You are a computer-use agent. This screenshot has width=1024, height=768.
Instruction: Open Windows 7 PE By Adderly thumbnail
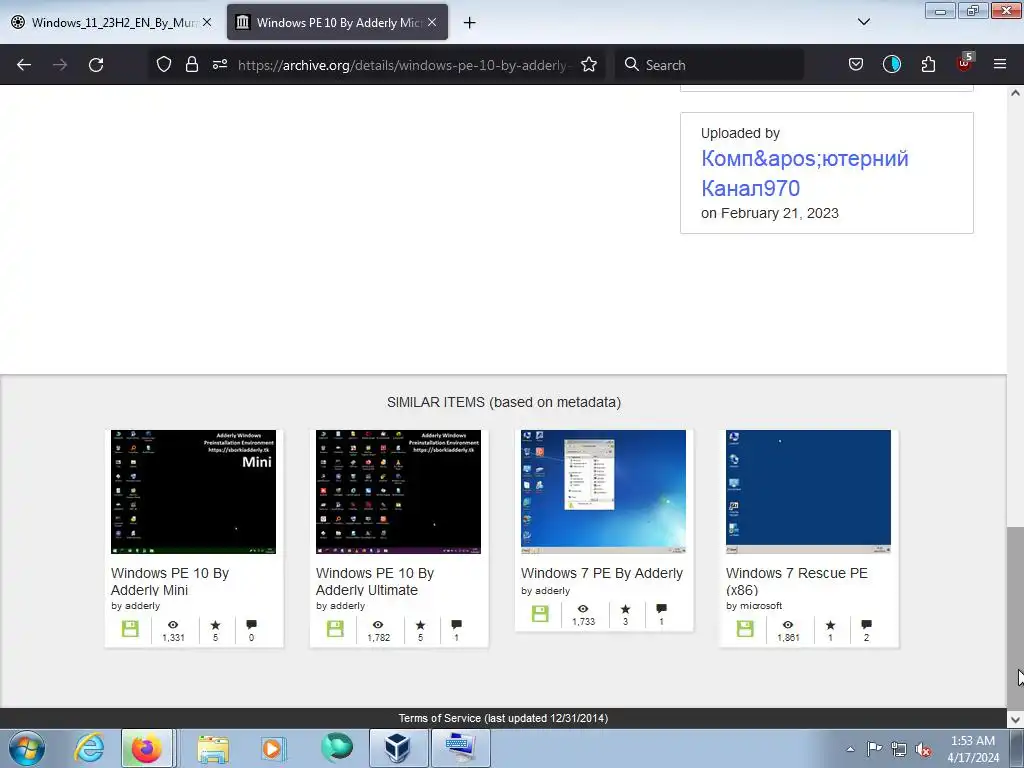[603, 492]
